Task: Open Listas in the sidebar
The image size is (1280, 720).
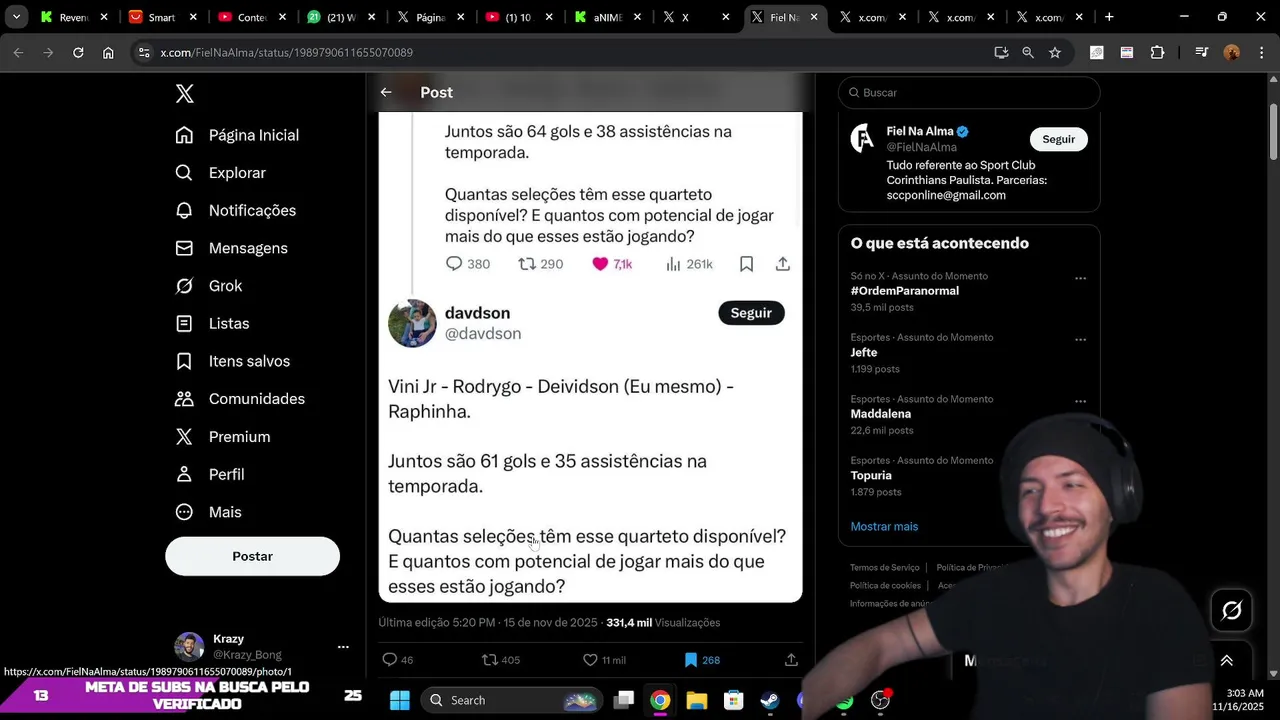Action: 212,324
